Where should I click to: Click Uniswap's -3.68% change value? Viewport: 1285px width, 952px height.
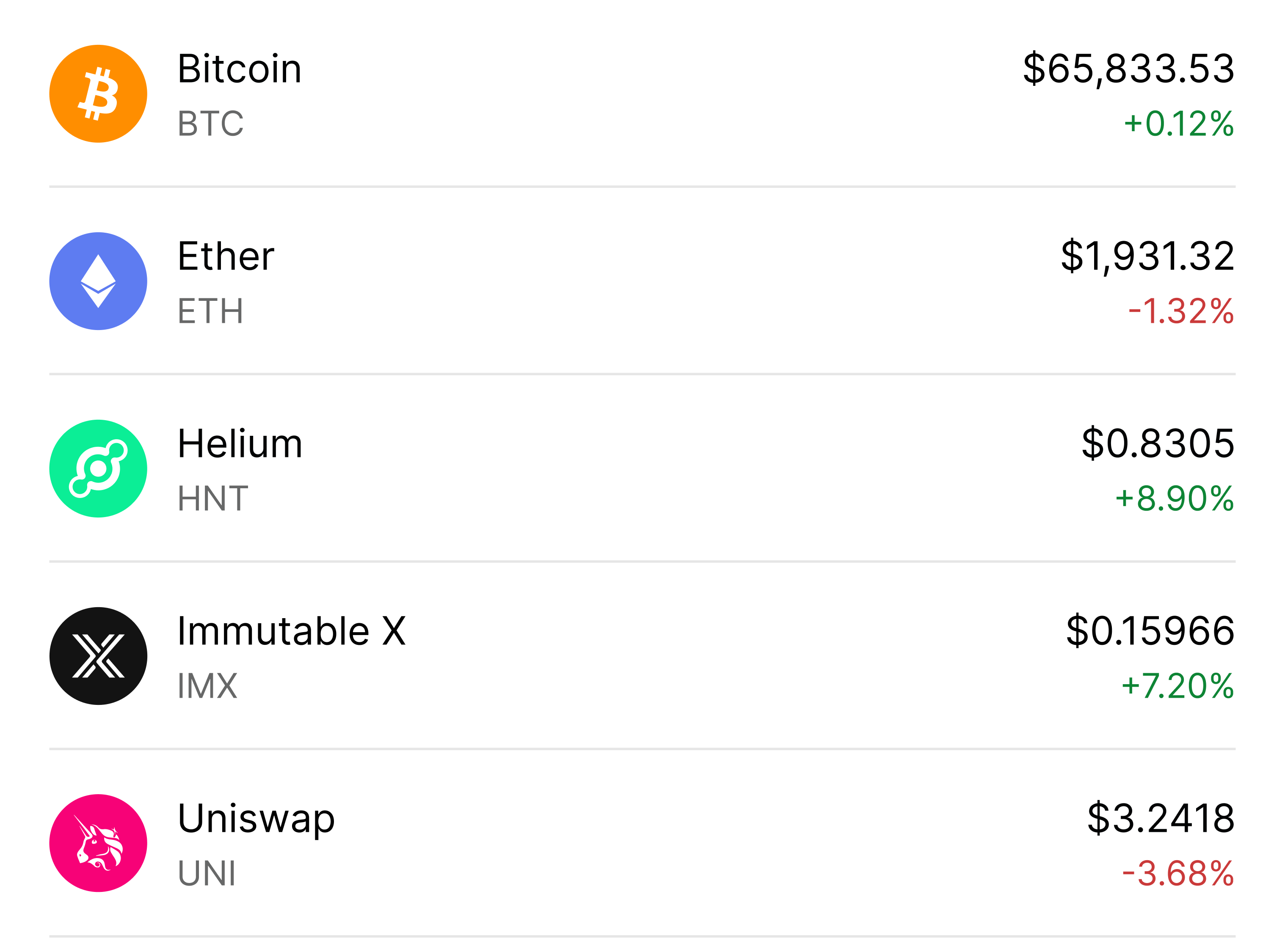[1178, 874]
